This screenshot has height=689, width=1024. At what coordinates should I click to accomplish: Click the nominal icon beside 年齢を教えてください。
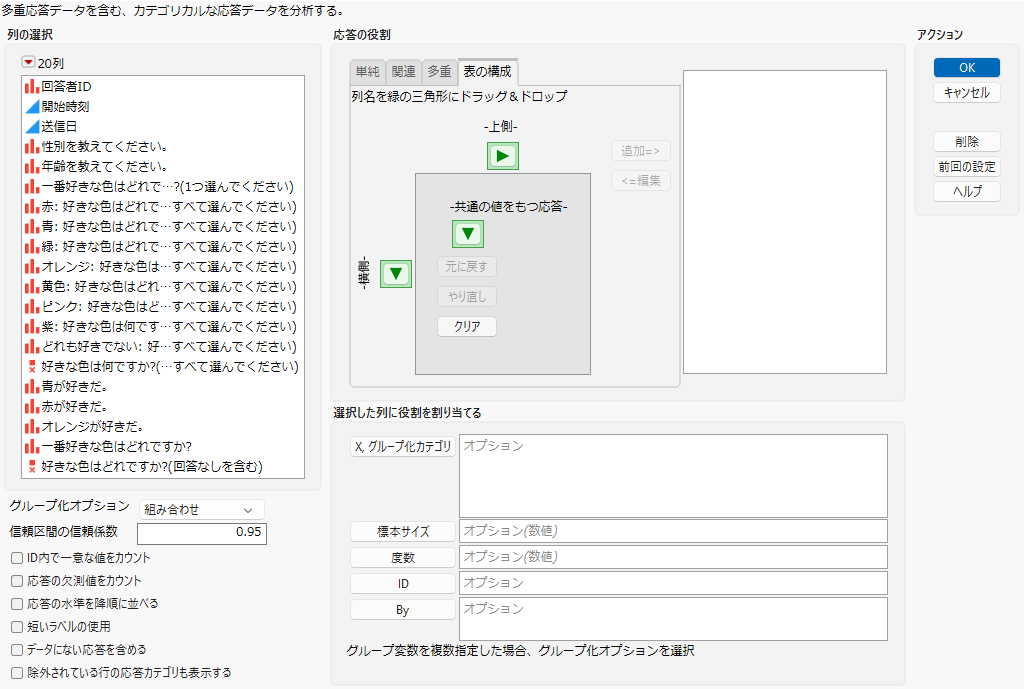tap(32, 167)
